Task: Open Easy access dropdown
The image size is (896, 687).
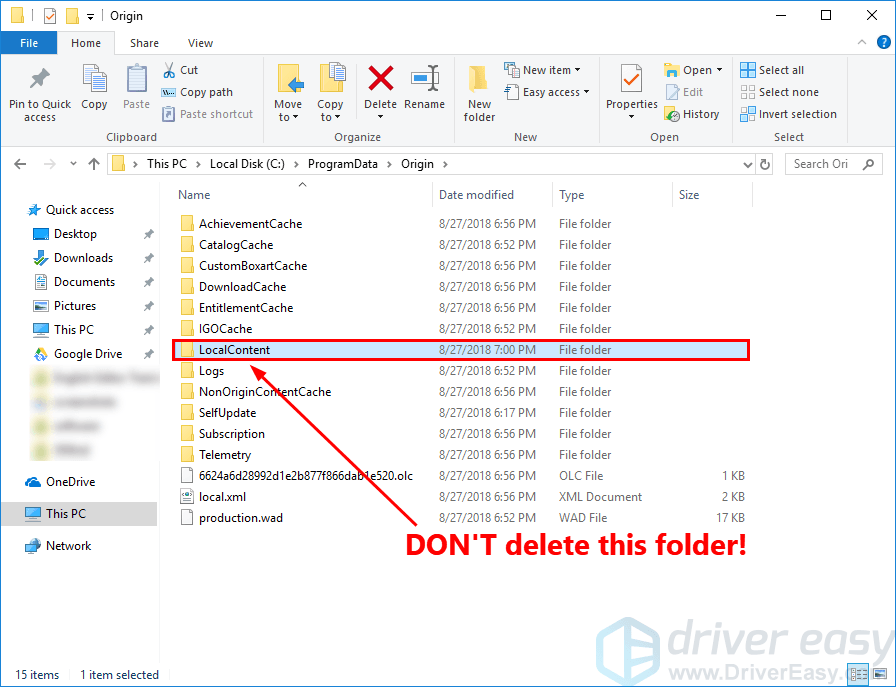Action: (x=547, y=92)
